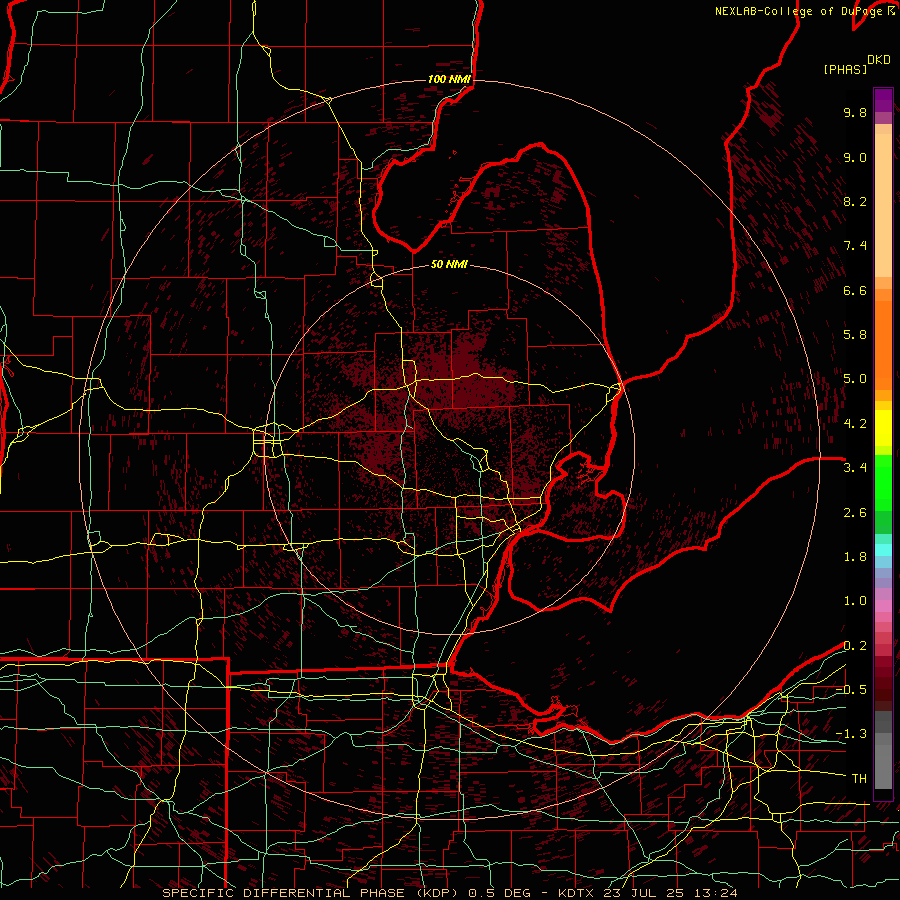This screenshot has height=900, width=900.
Task: Pick the bright green band of the color scale
Action: pyautogui.click(x=883, y=482)
